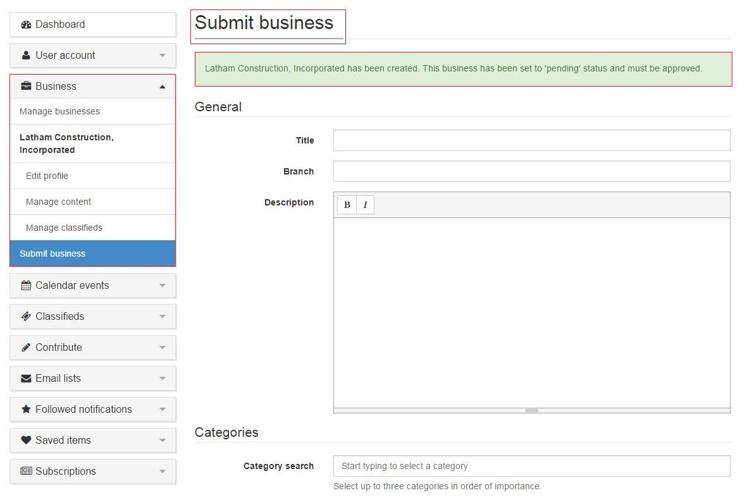This screenshot has height=500, width=747.
Task: Open Edit profile link
Action: [x=47, y=176]
